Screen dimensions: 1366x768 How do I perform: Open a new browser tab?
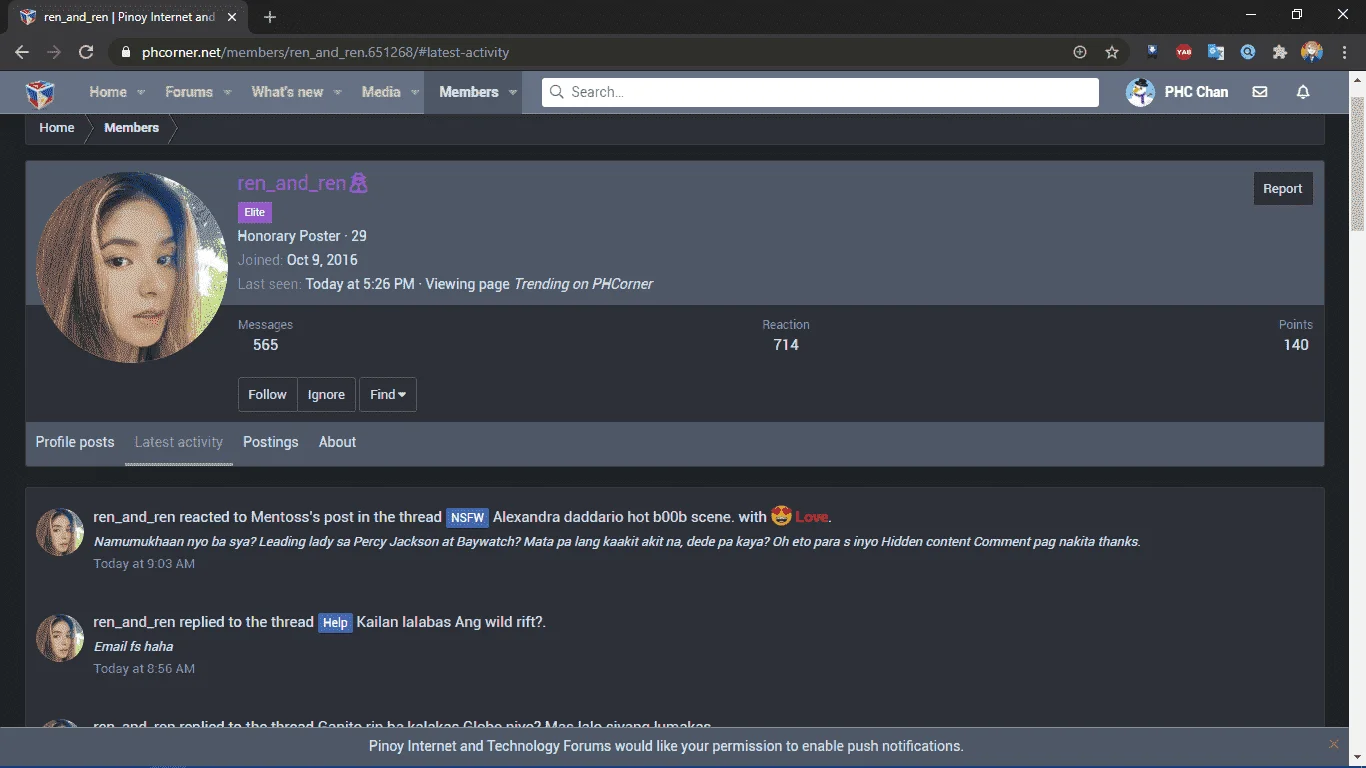point(270,17)
